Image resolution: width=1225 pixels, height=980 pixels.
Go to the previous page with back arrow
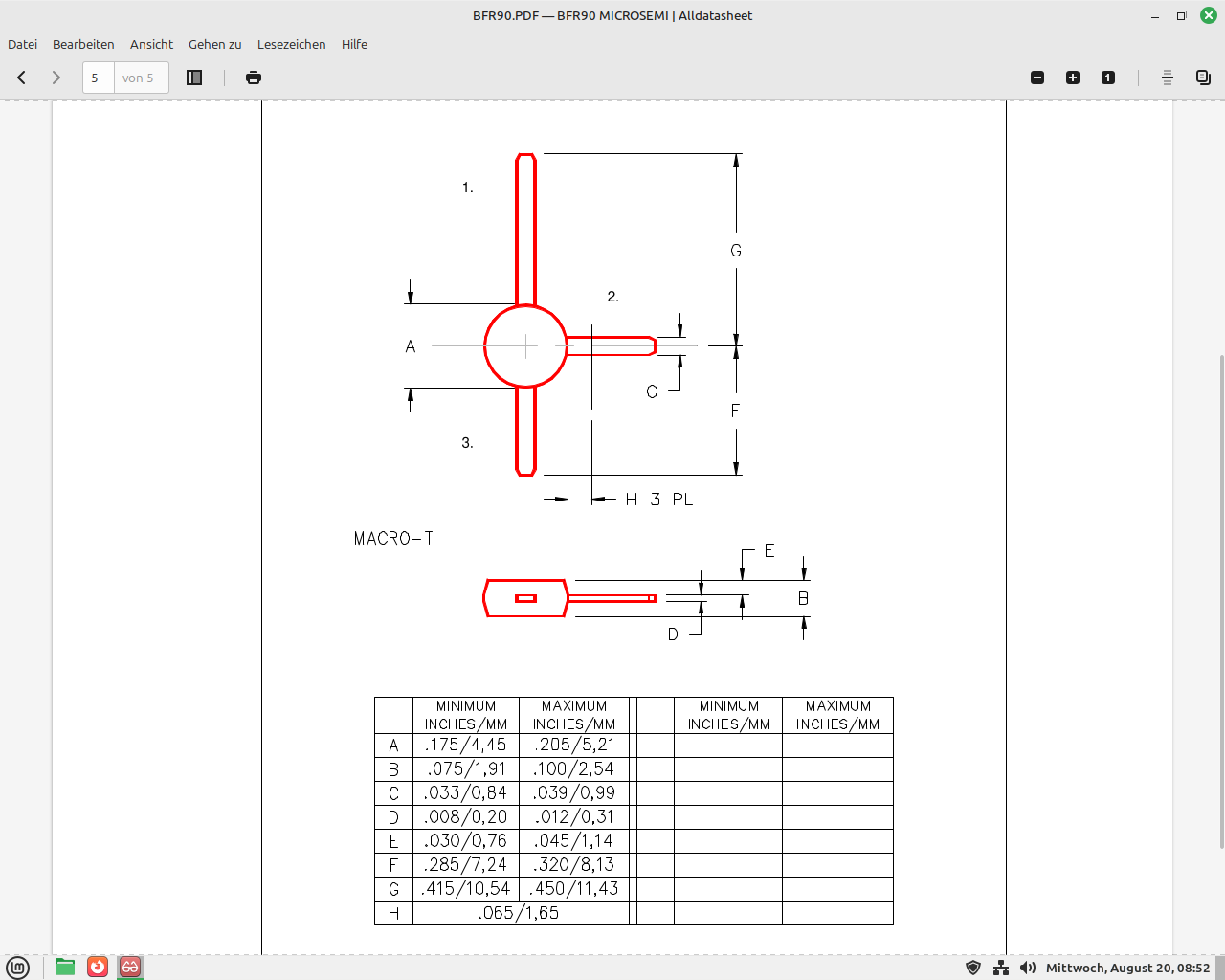point(21,78)
